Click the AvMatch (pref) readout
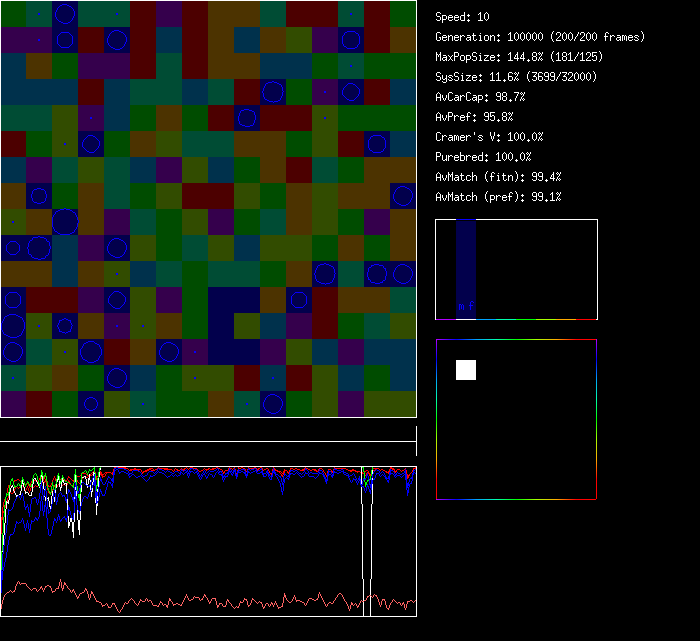This screenshot has height=641, width=700. point(498,197)
